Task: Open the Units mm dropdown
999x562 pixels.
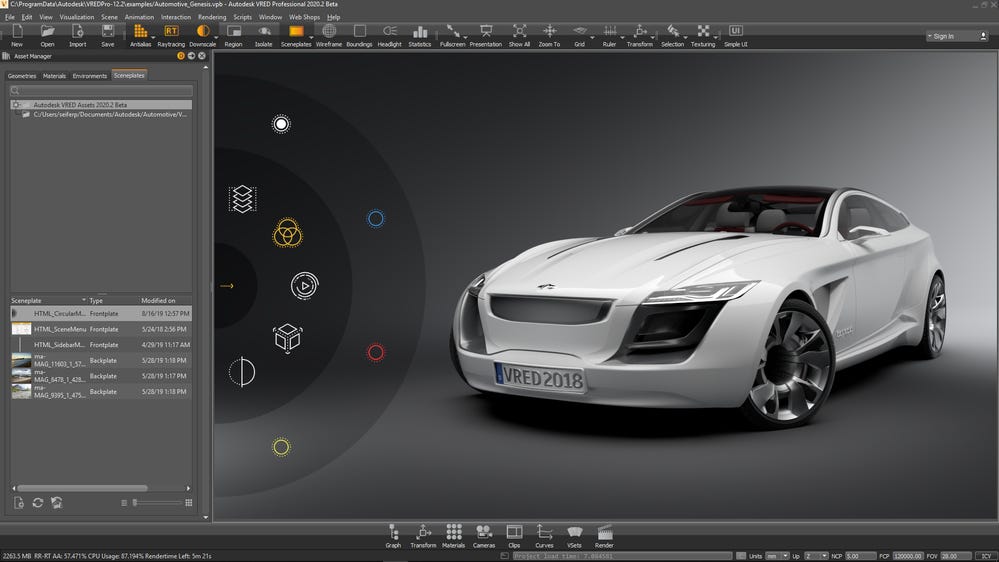Action: pos(777,556)
